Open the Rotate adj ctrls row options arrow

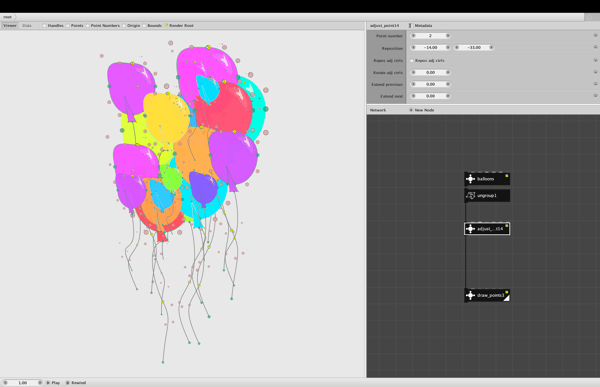point(595,72)
